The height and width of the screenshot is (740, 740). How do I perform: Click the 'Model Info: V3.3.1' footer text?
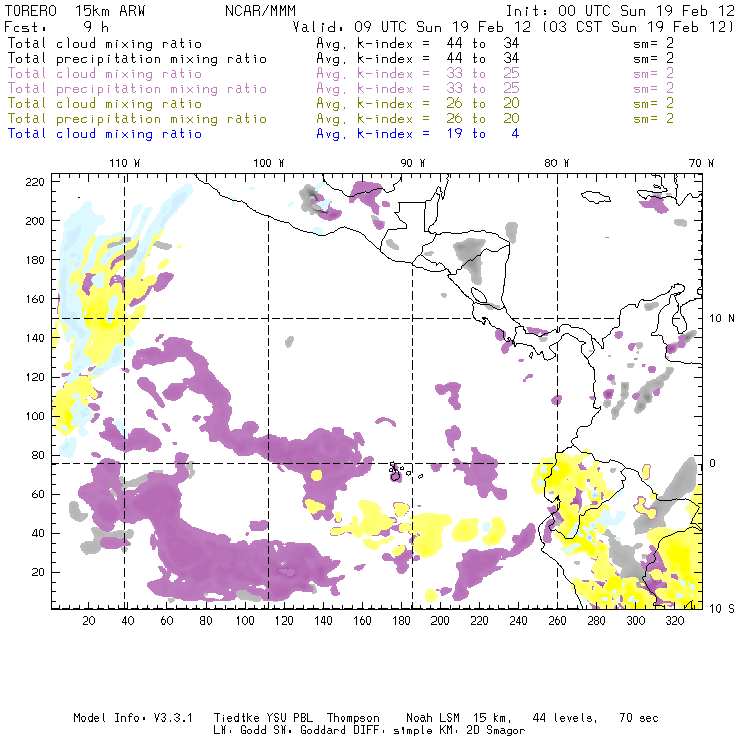[x=133, y=718]
